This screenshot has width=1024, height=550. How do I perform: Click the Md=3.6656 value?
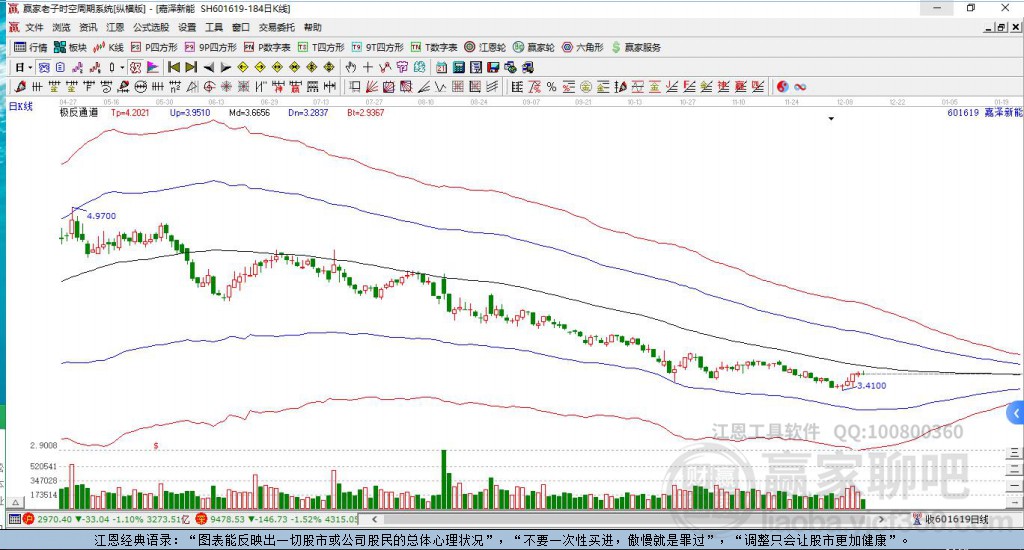(x=249, y=112)
